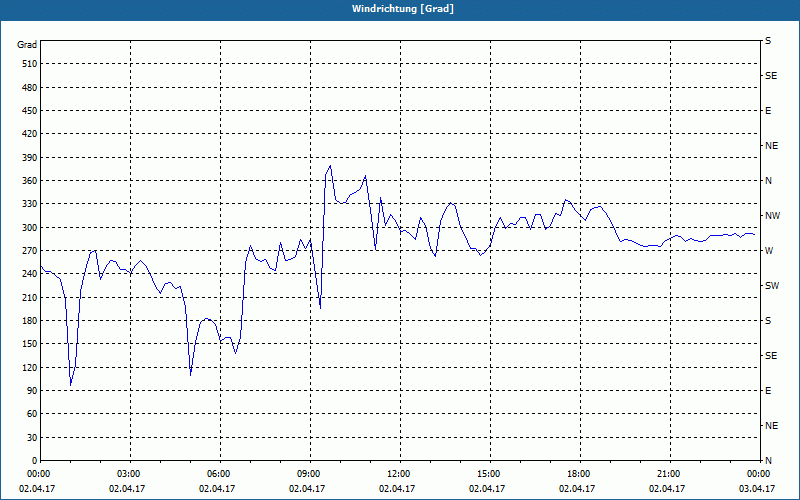Click the 420 y-axis label
The width and height of the screenshot is (800, 500).
pos(29,134)
